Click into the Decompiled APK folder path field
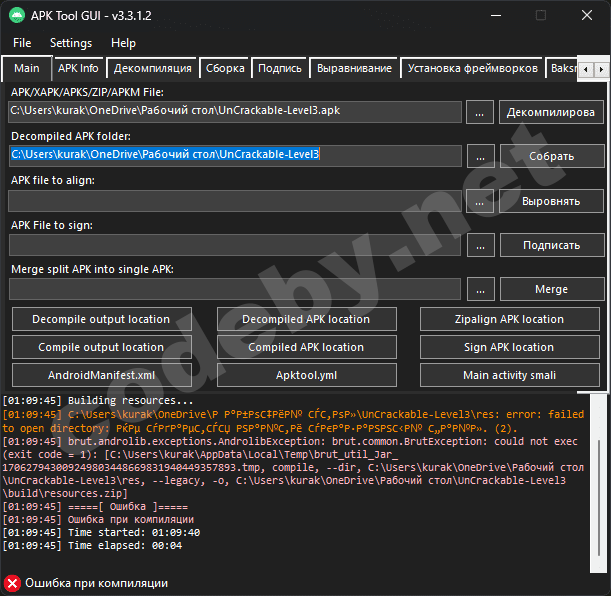This screenshot has width=611, height=596. pos(236,155)
